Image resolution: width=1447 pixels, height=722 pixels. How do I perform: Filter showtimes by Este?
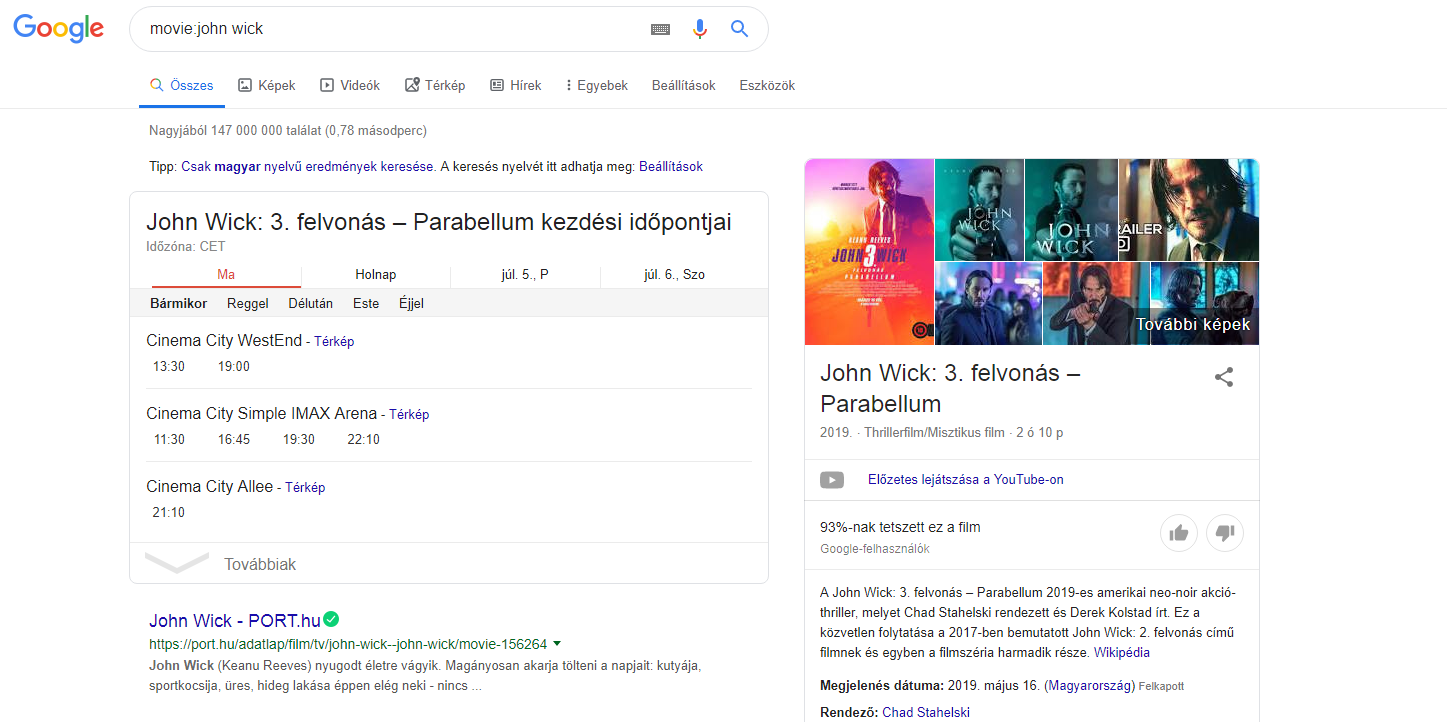(366, 303)
